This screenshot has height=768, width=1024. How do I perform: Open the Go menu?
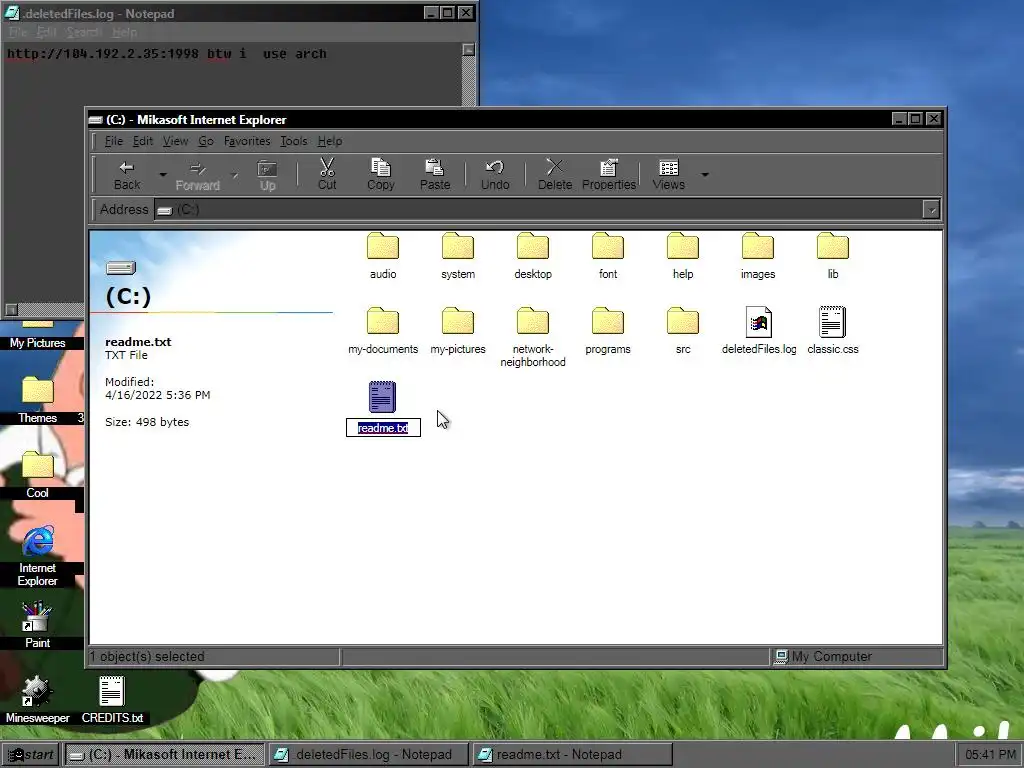[206, 141]
